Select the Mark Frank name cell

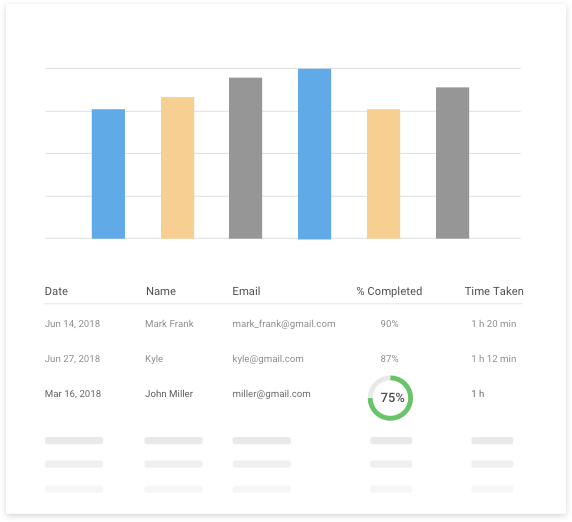[169, 324]
